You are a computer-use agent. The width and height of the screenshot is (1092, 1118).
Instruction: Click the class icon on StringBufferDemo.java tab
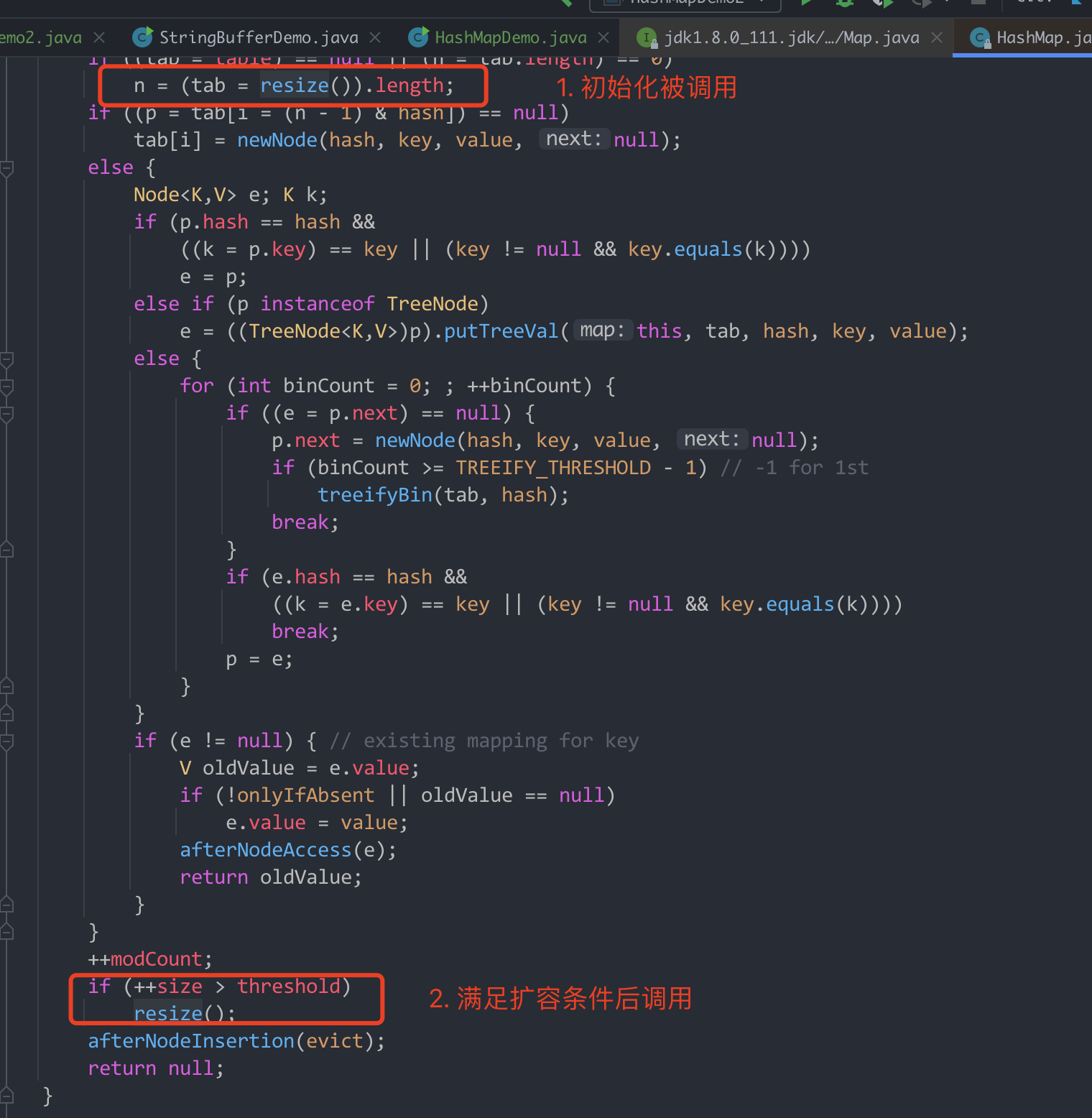tap(143, 37)
